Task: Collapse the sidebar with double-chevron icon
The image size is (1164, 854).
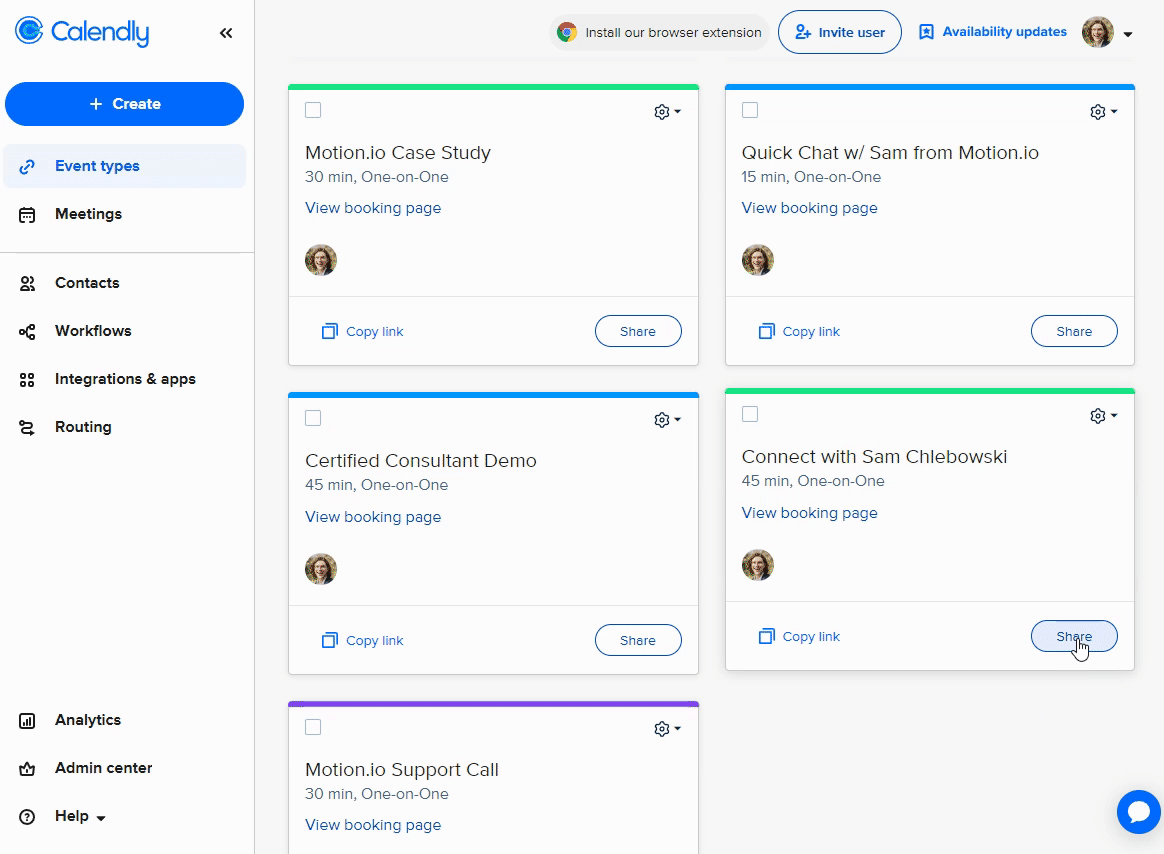Action: 226,33
